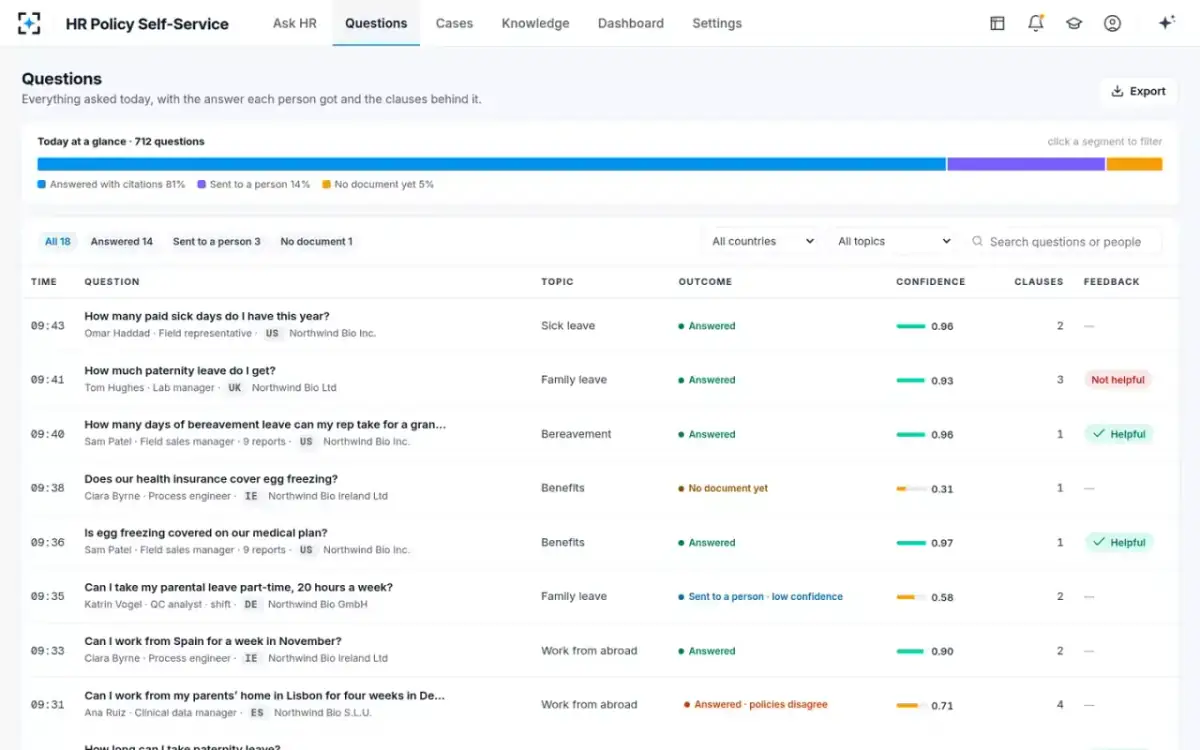Viewport: 1200px width, 750px height.
Task: Click the 0.31 confidence value
Action: click(942, 489)
